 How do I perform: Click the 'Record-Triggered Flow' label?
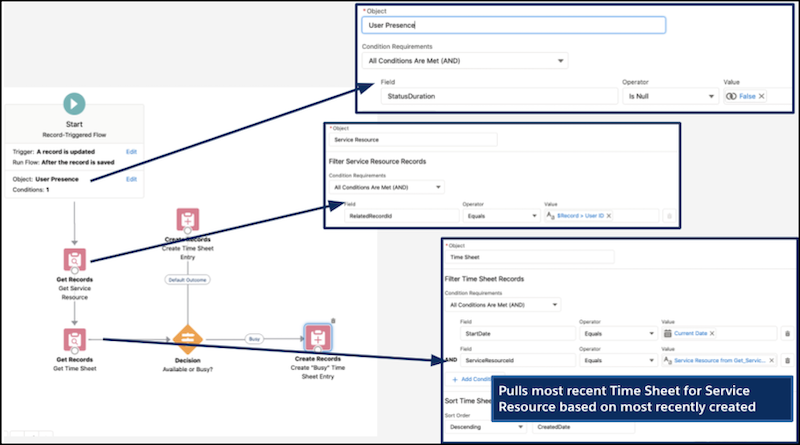[x=74, y=135]
